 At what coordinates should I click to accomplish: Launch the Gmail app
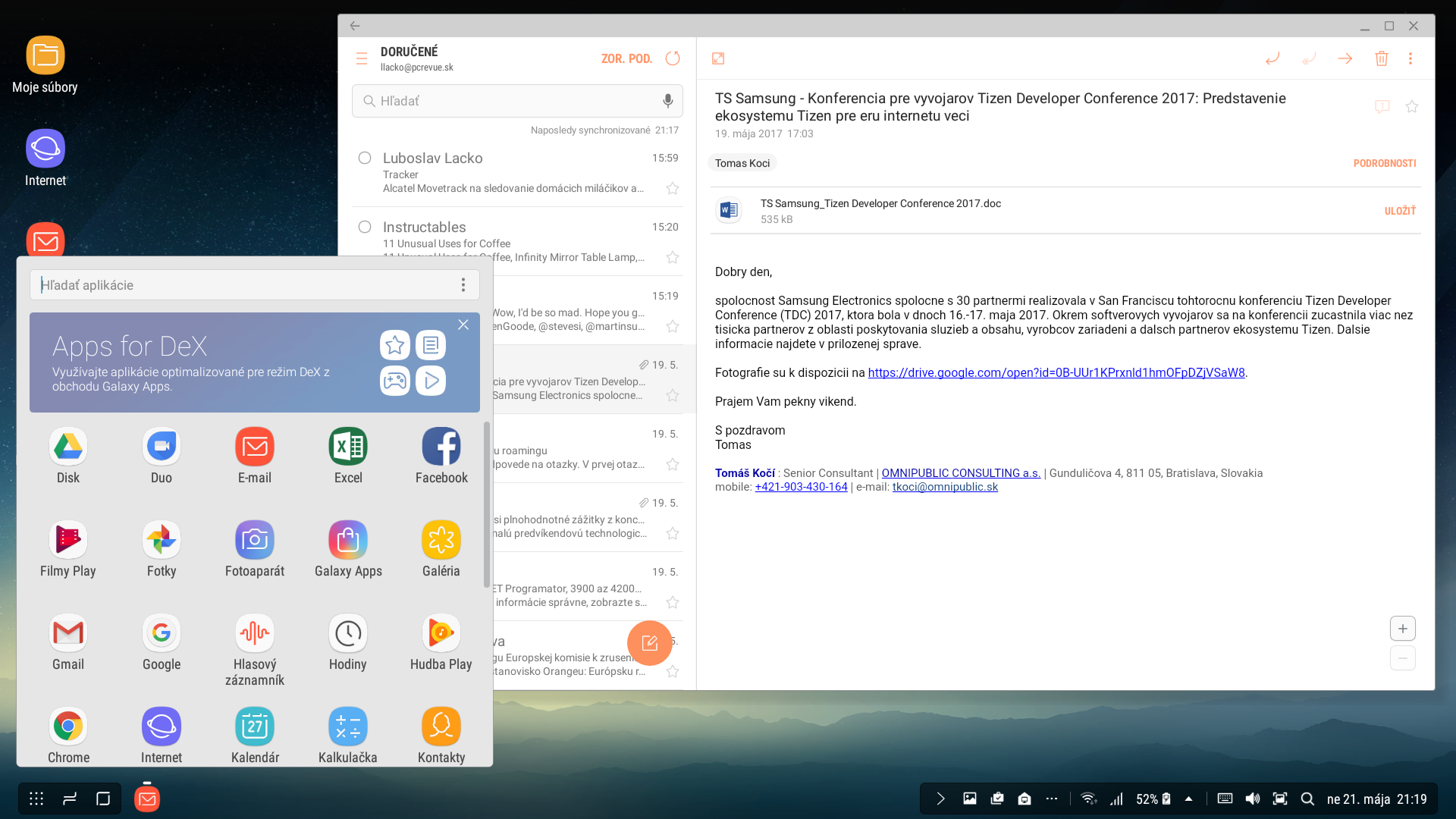68,642
